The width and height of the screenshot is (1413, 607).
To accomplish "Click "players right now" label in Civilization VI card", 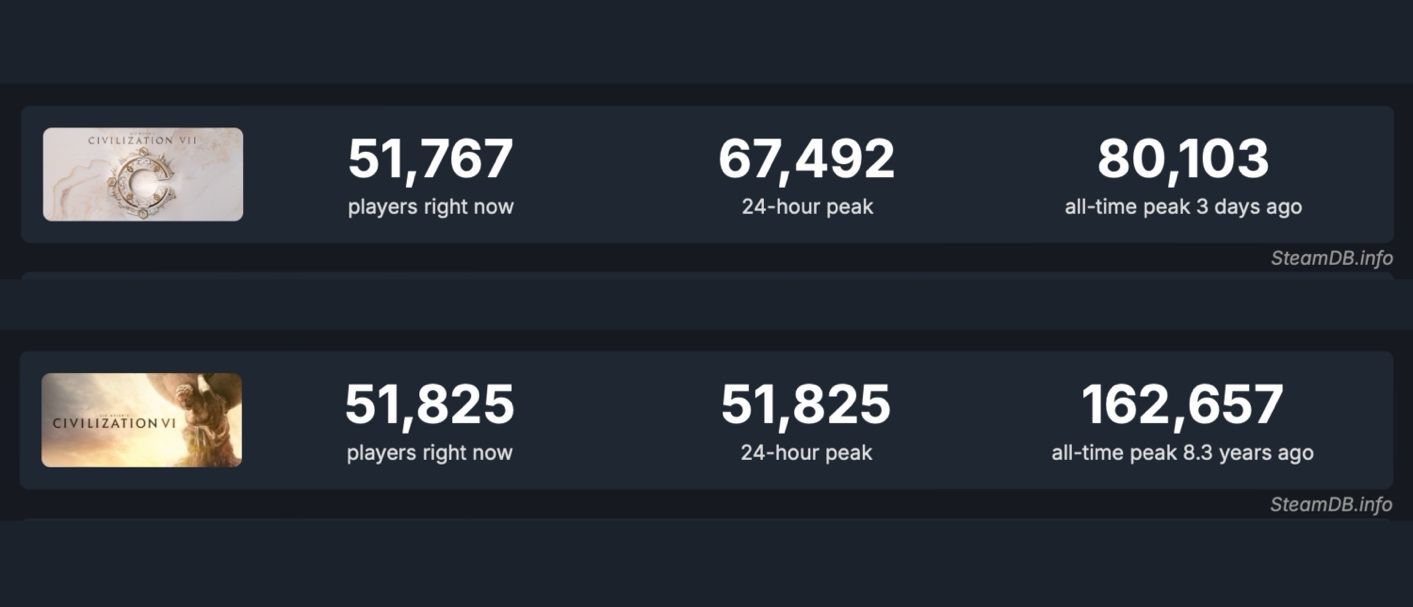I will pos(430,453).
